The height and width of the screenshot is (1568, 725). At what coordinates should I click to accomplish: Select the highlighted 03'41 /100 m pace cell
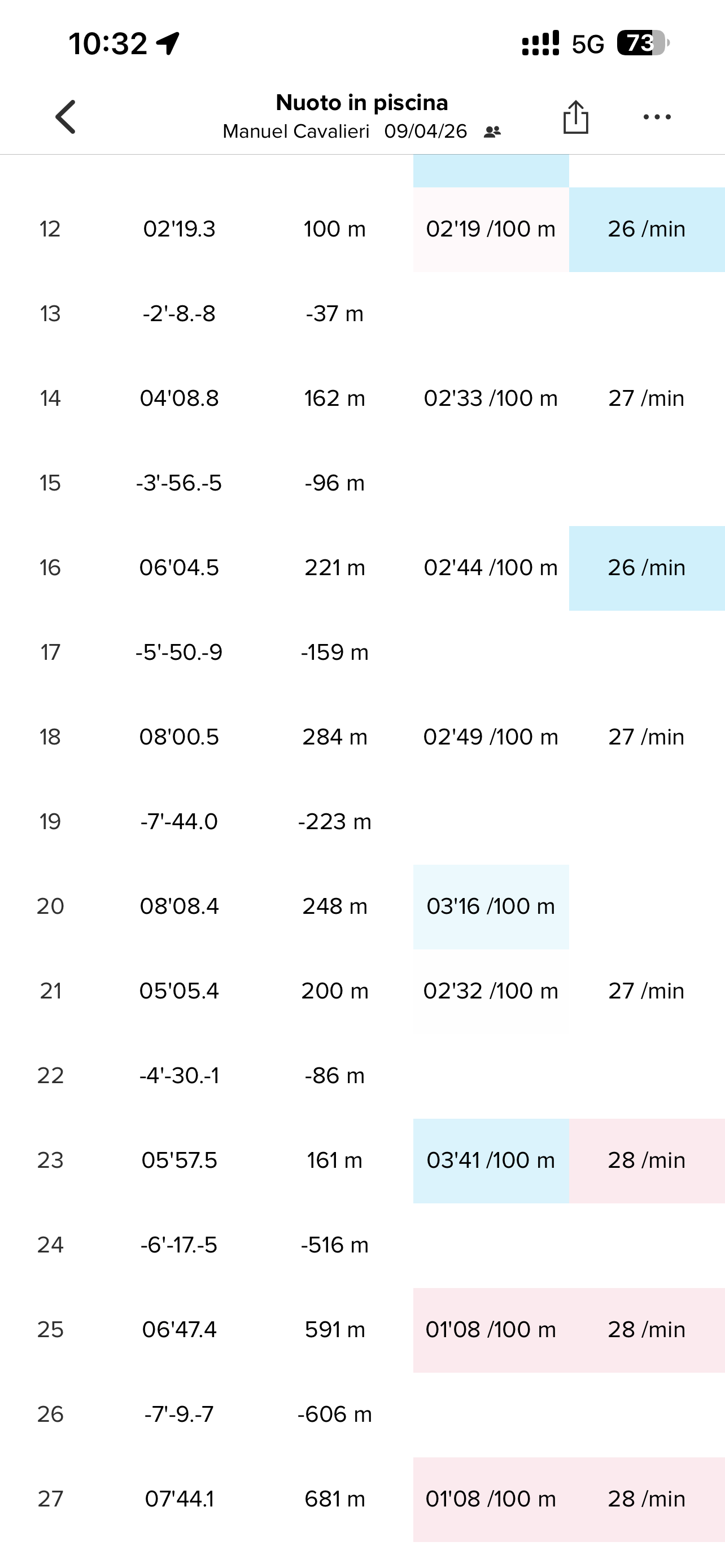pos(491,1160)
